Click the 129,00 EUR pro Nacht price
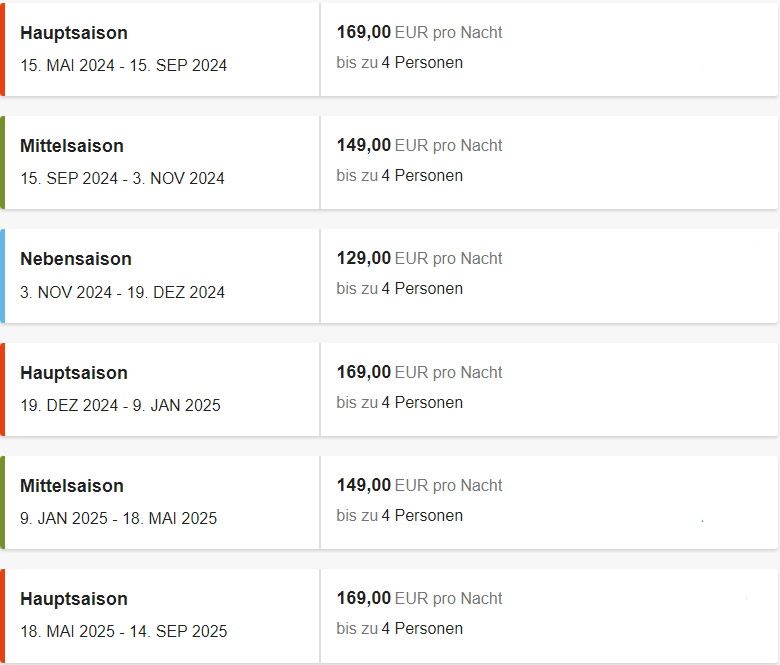Viewport: 780px width, 665px height. pos(419,258)
